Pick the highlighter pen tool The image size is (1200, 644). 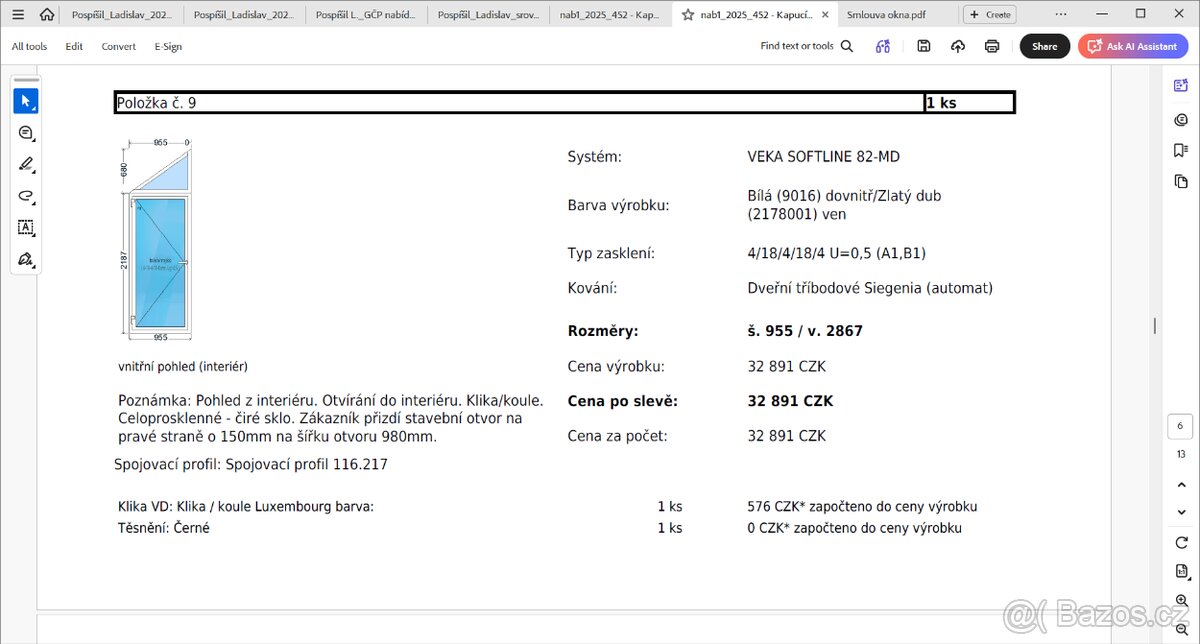(x=26, y=165)
